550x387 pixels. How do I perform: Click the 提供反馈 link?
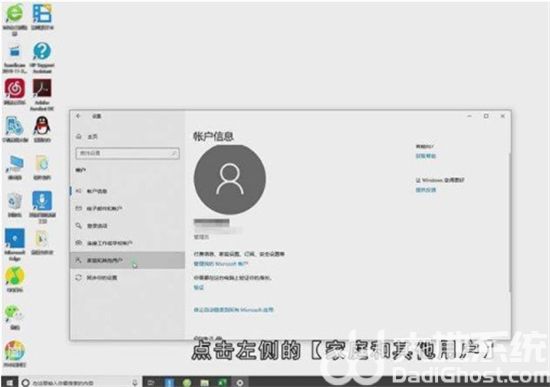click(x=426, y=190)
